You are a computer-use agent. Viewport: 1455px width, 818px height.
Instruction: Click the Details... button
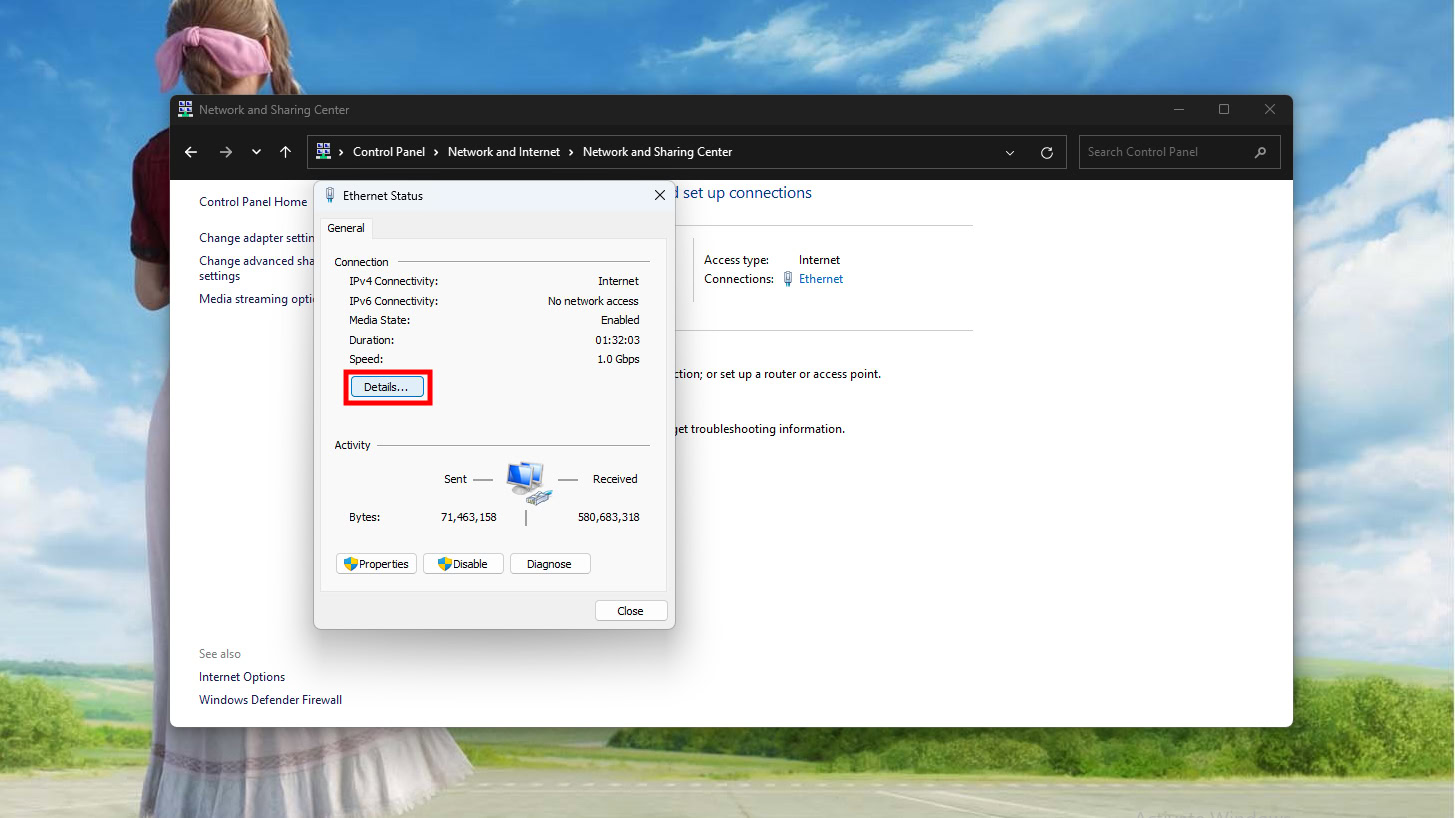click(x=387, y=387)
